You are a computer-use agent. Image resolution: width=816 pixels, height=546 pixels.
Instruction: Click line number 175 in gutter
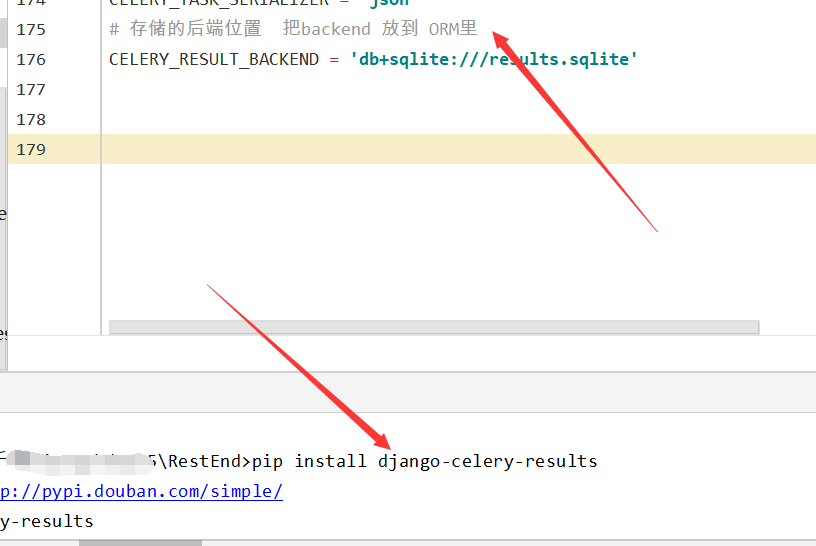point(31,30)
